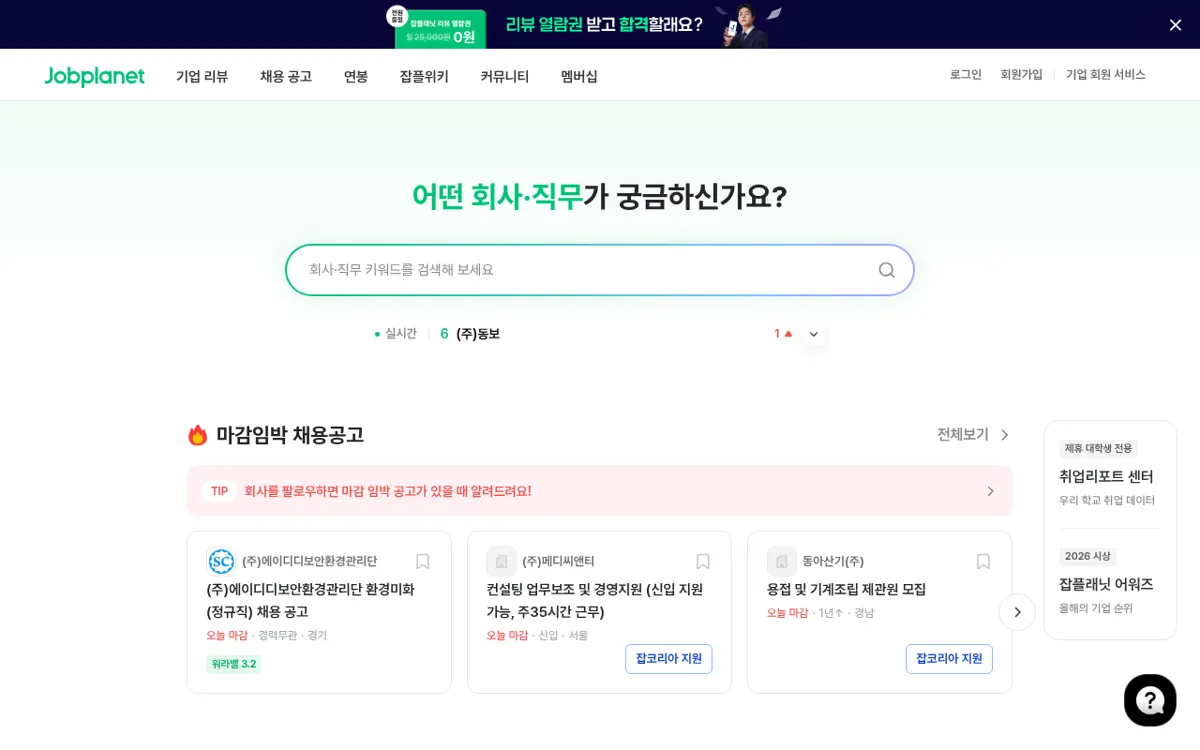Screen dimensions: 1200x750
Task: Bookmark the 동아산기(주) job card
Action: coord(983,562)
